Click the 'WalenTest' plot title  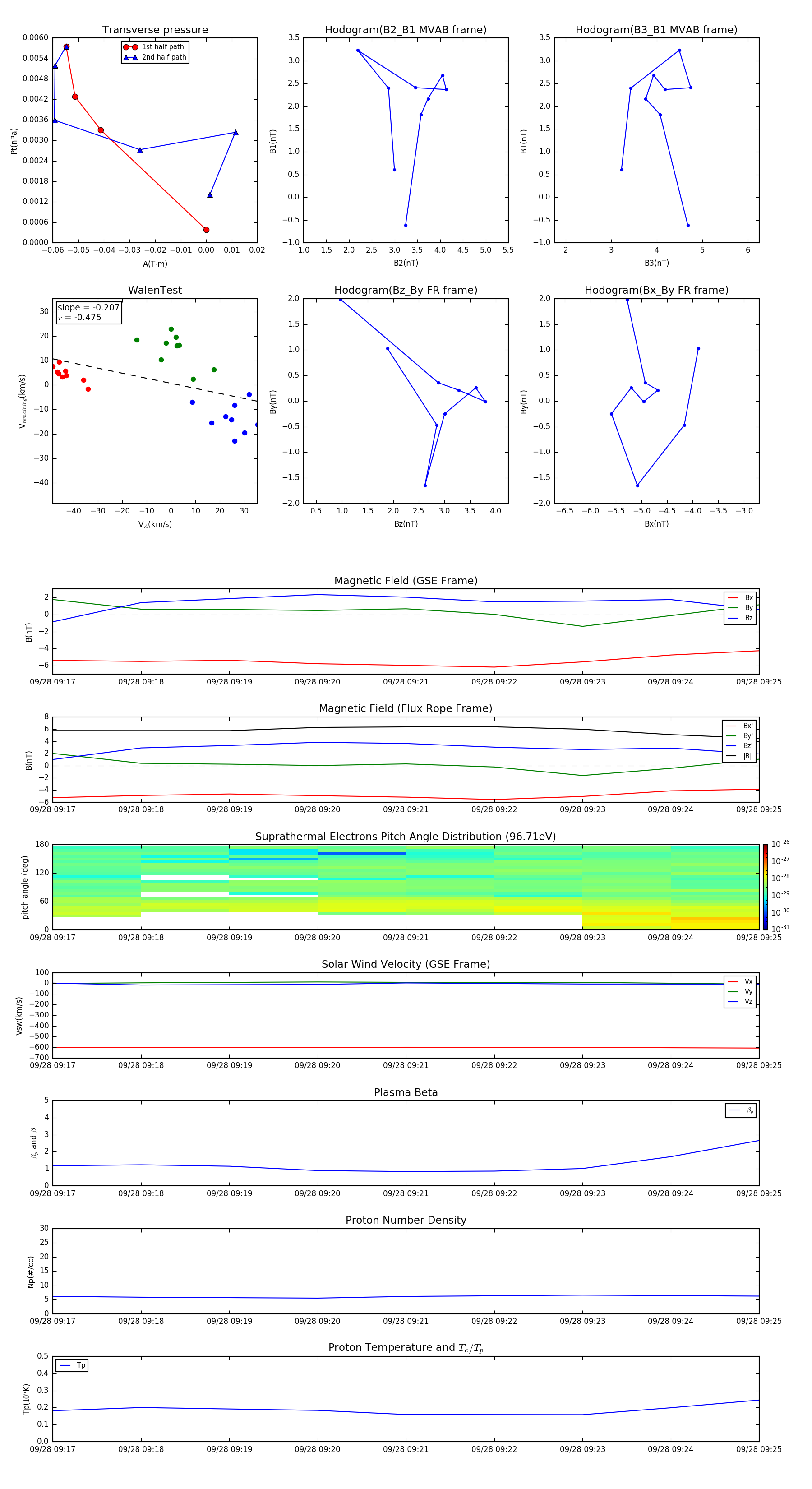point(155,290)
